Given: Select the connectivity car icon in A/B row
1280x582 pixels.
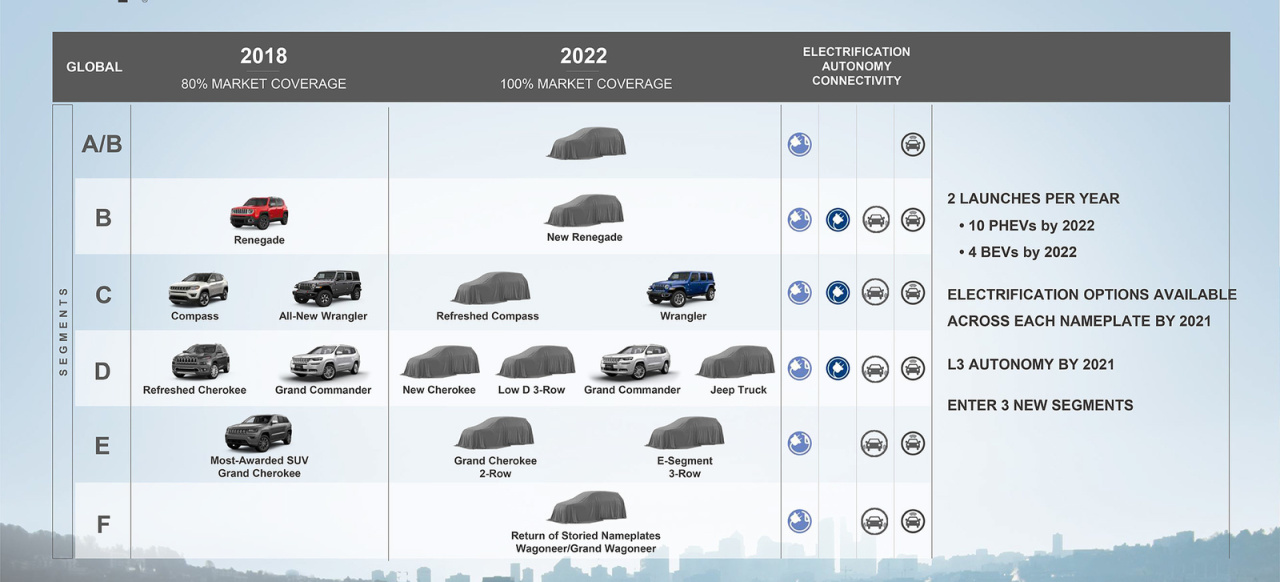Looking at the screenshot, I should coord(912,144).
